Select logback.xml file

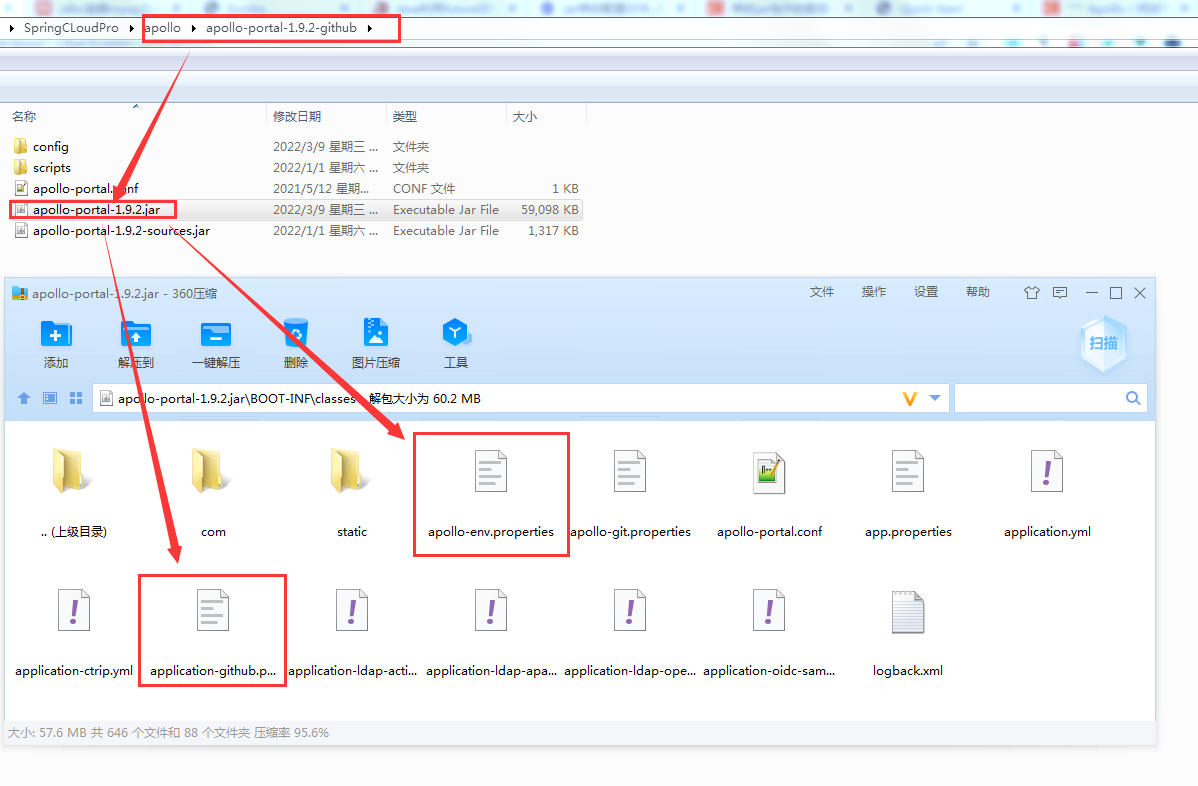(x=908, y=632)
